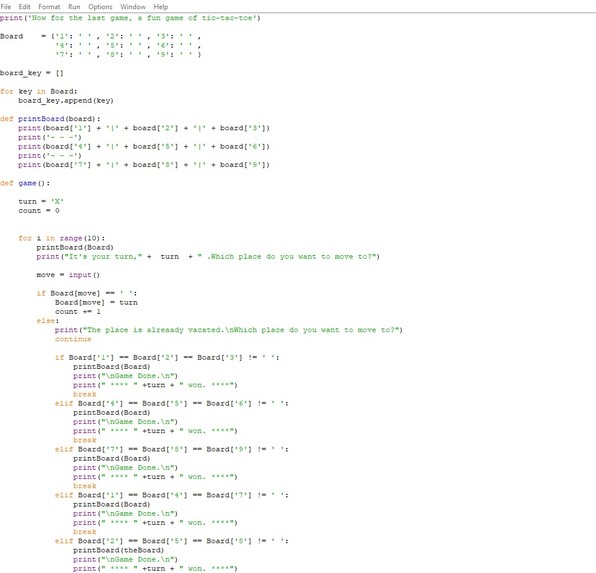Open the Window menu
596x573 pixels.
133,7
